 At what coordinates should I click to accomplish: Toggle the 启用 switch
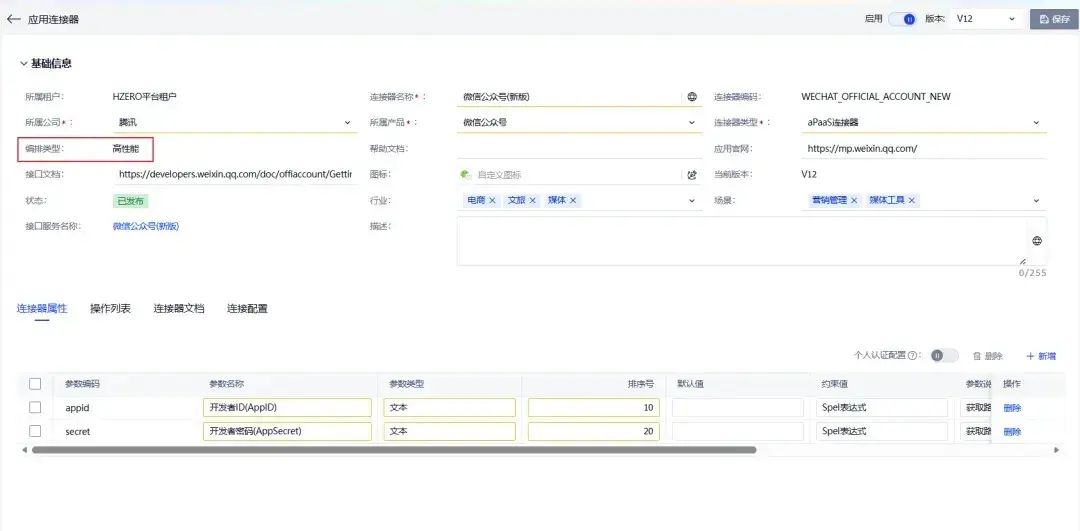pyautogui.click(x=902, y=19)
